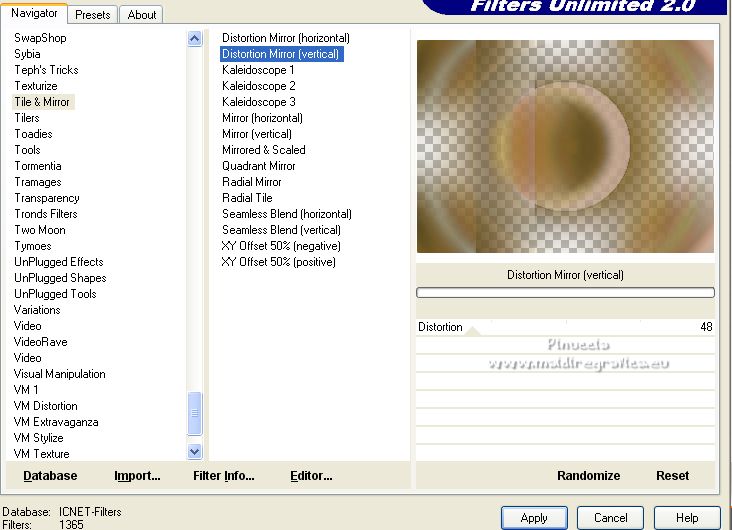Select Tools category
The width and height of the screenshot is (732, 530).
[27, 150]
